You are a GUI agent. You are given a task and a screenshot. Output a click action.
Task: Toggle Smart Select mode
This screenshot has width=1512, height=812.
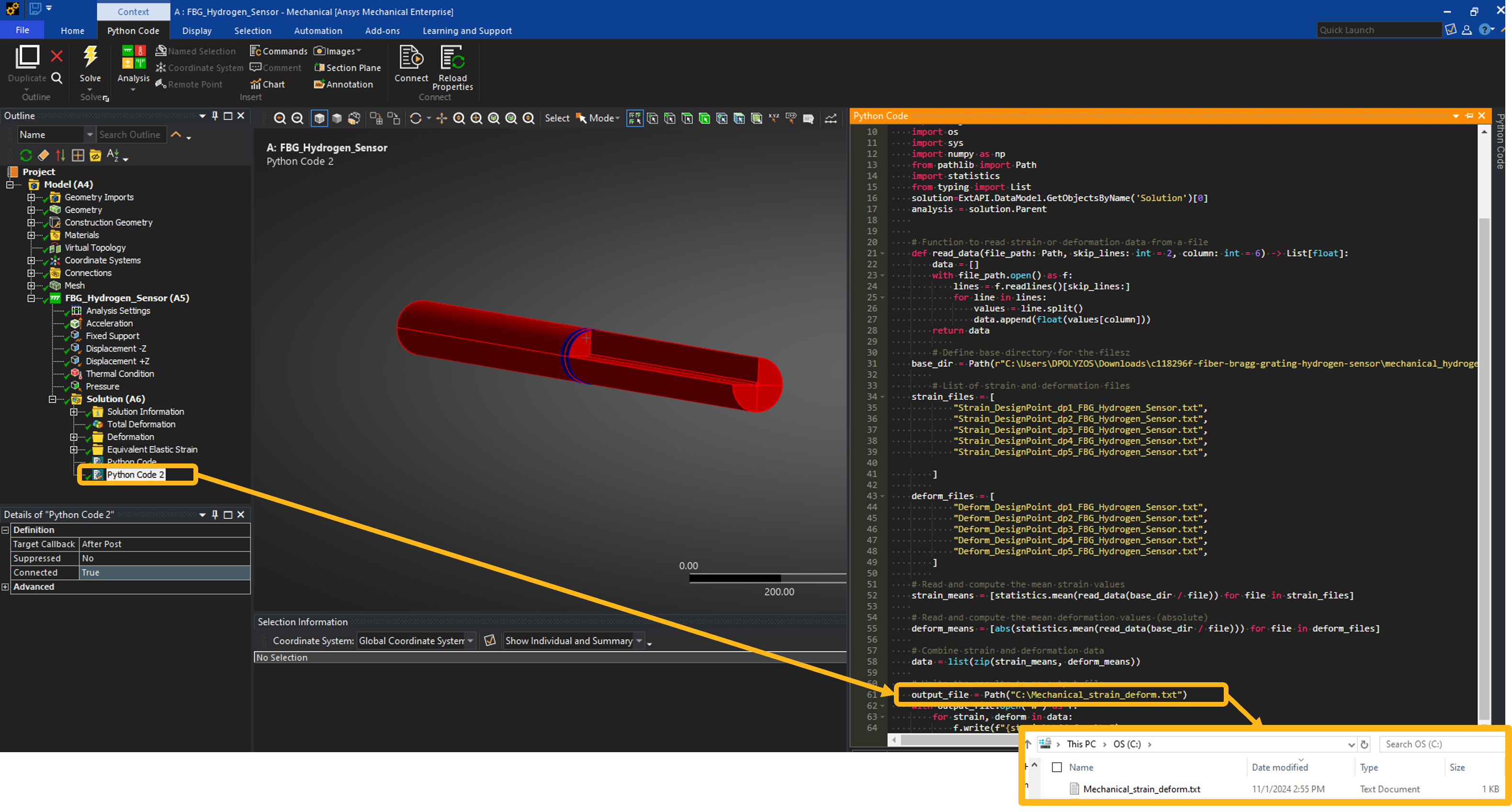click(x=634, y=118)
